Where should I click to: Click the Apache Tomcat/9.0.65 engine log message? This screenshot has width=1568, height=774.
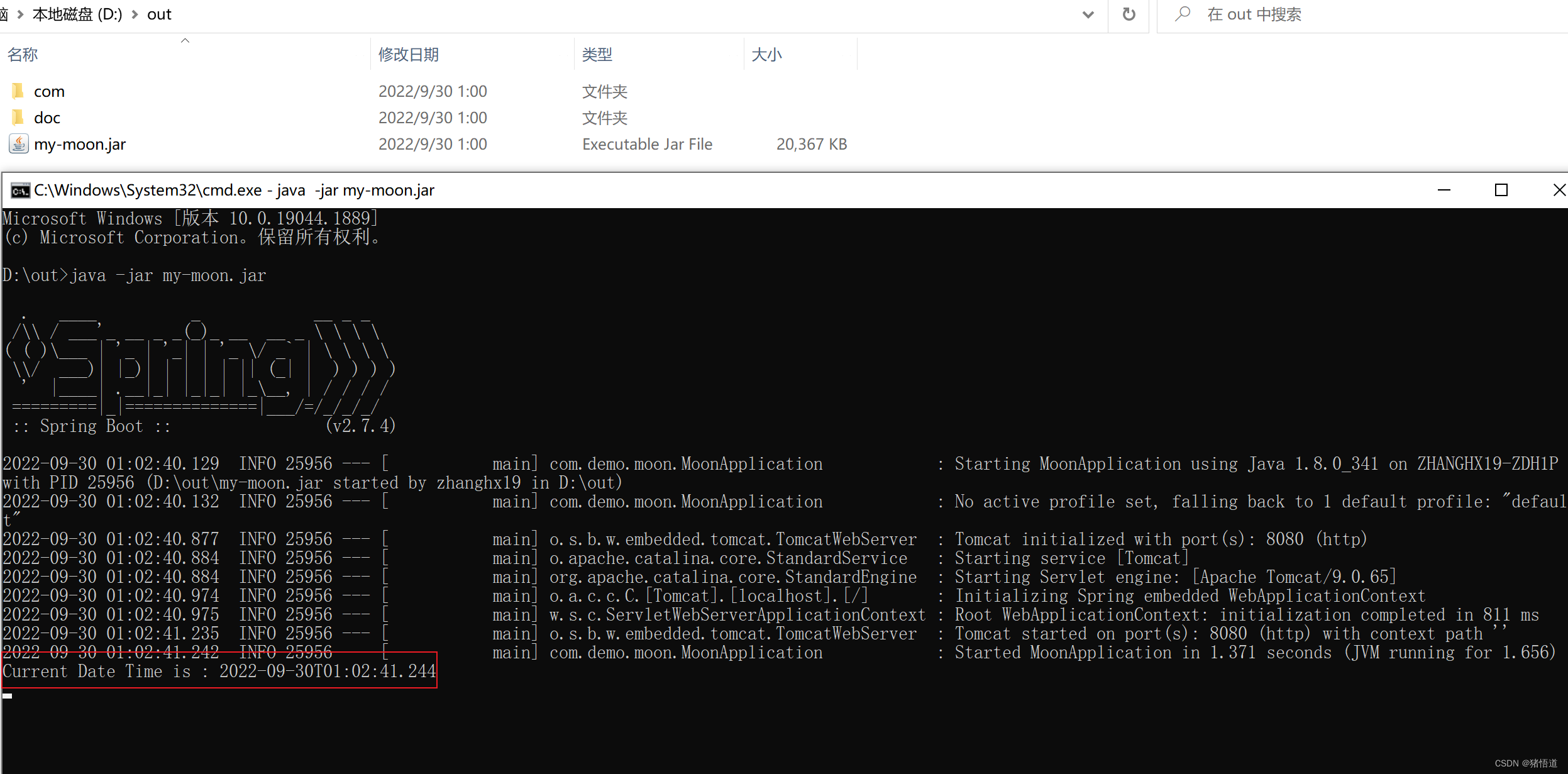(x=1175, y=577)
